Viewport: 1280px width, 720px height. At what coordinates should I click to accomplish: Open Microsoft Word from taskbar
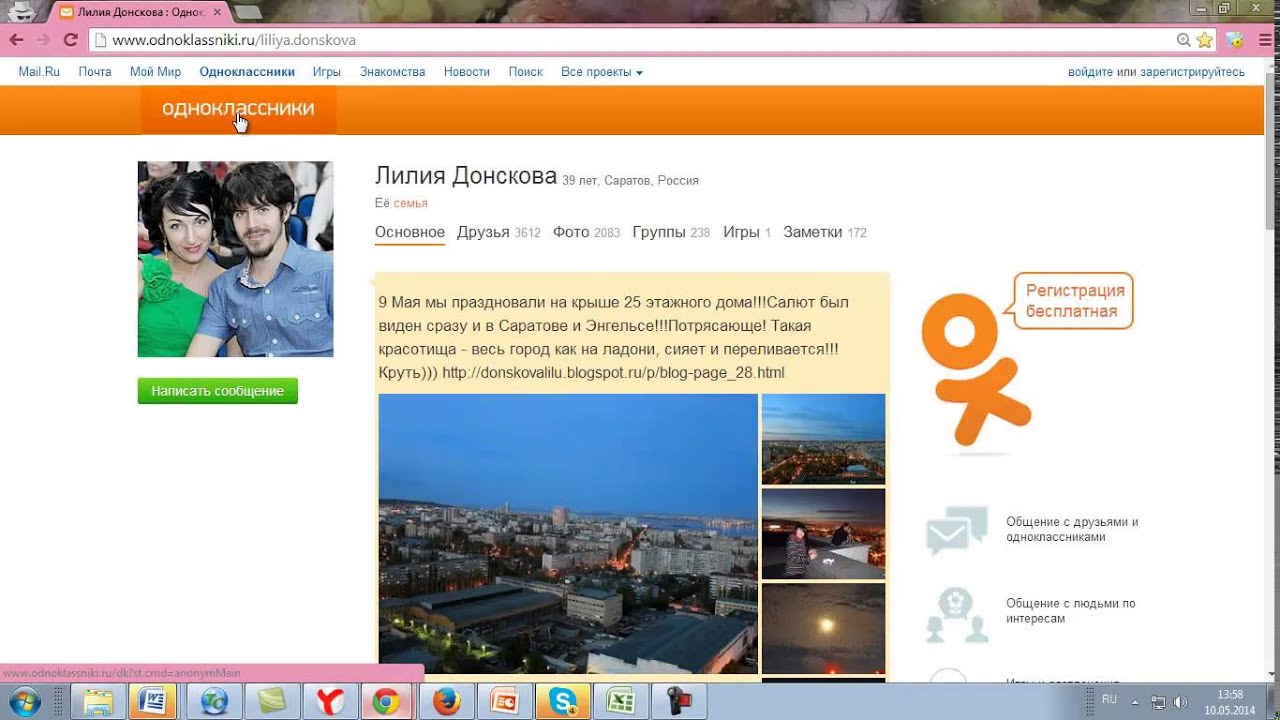(153, 702)
